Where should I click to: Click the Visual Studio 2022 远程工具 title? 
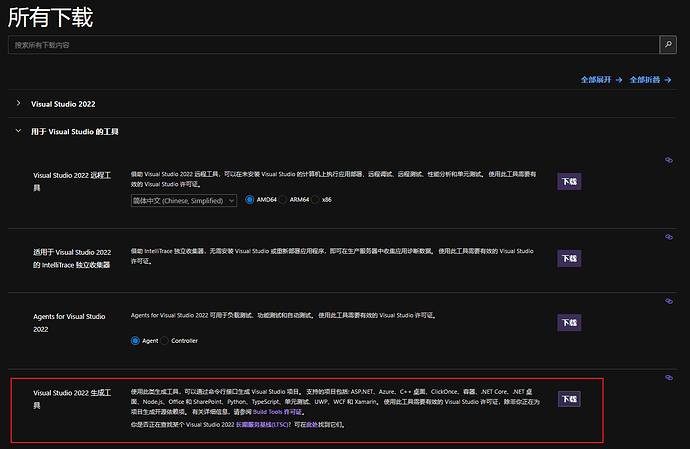tap(72, 181)
